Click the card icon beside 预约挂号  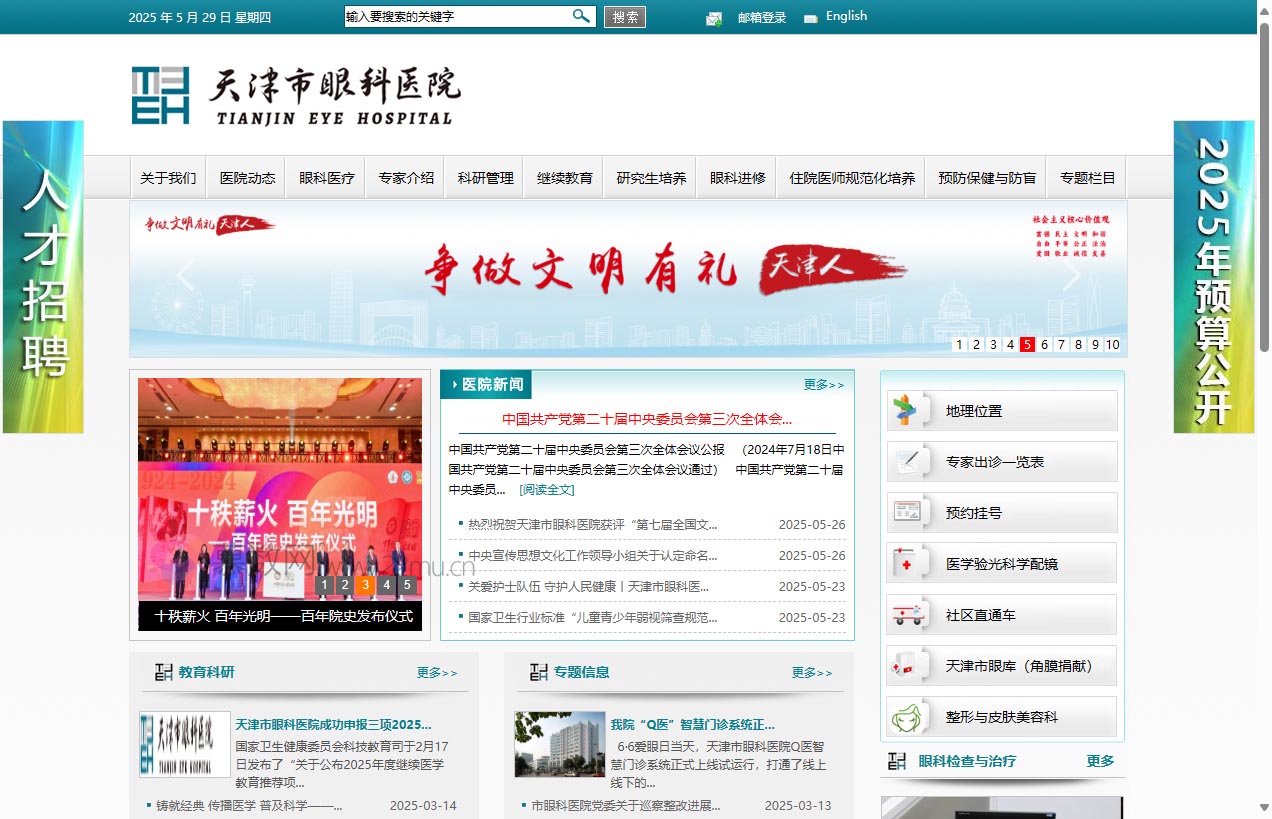coord(908,512)
